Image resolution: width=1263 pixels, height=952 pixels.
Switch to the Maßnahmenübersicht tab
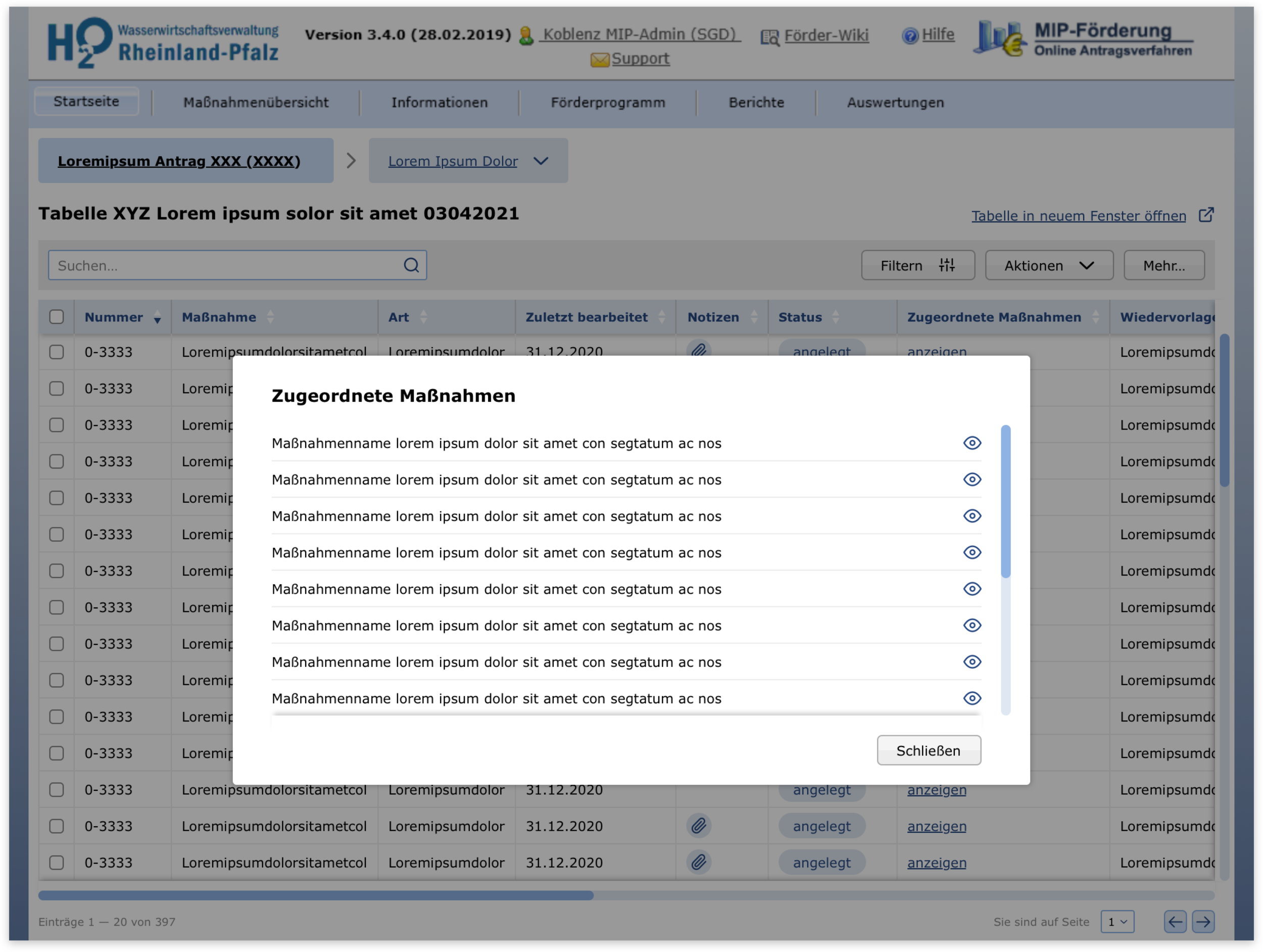tap(255, 102)
